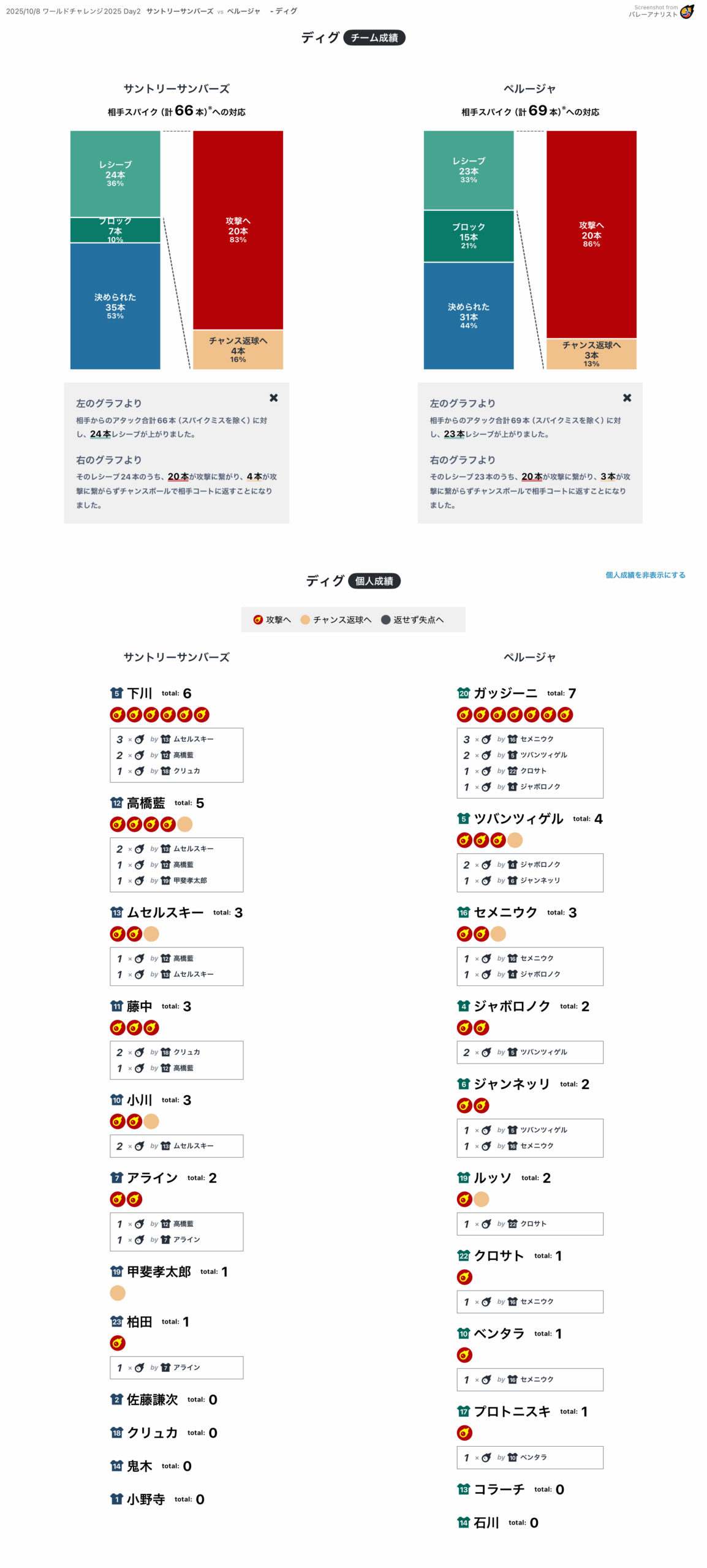The image size is (707, 1568).
Task: Click the red 攻撃へ 83% bar for Suntory
Action: click(x=238, y=230)
